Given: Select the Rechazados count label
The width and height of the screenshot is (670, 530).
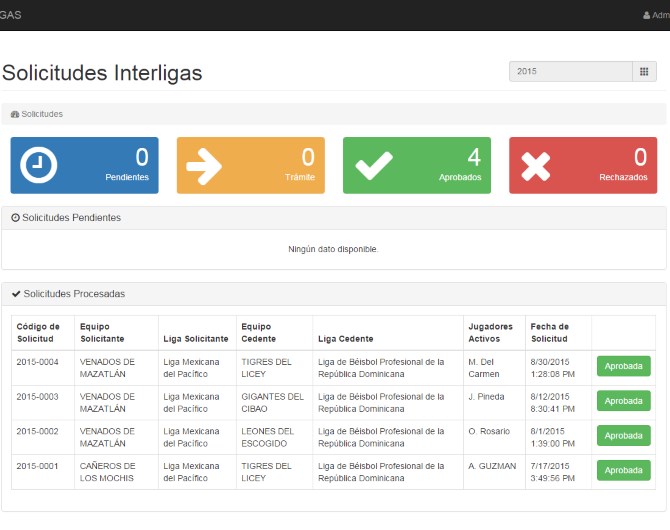Looking at the screenshot, I should (x=623, y=177).
